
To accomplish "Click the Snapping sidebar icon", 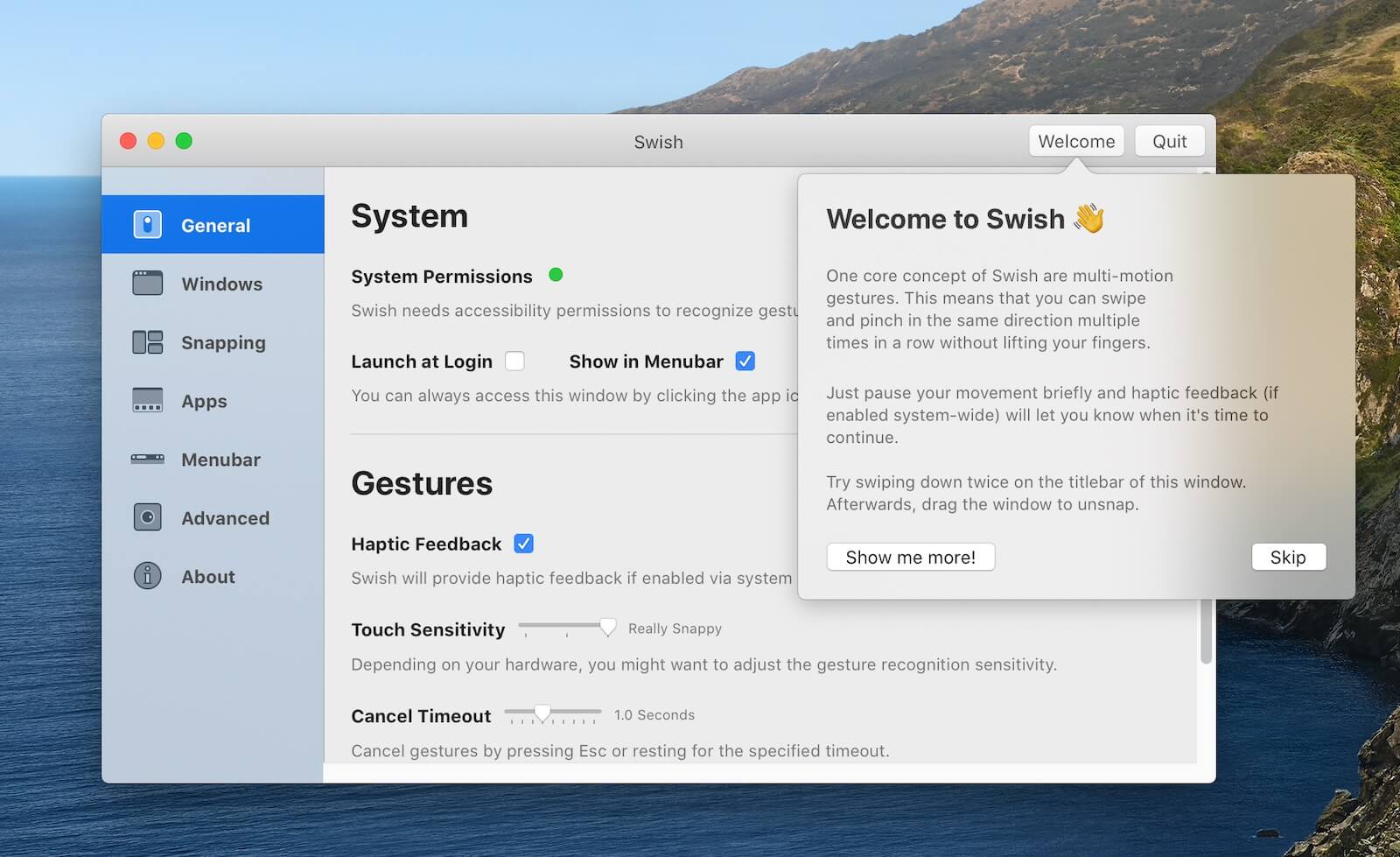I will coord(147,342).
